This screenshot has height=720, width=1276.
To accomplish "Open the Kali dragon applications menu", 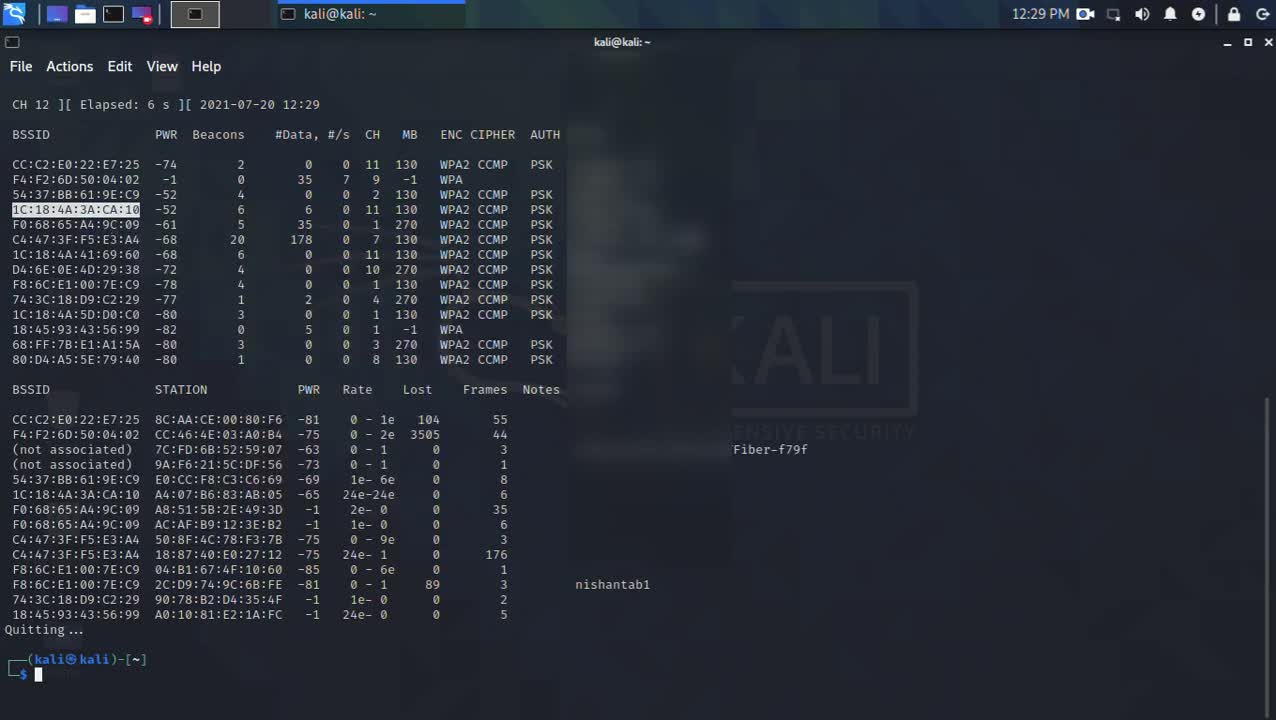I will (x=14, y=14).
